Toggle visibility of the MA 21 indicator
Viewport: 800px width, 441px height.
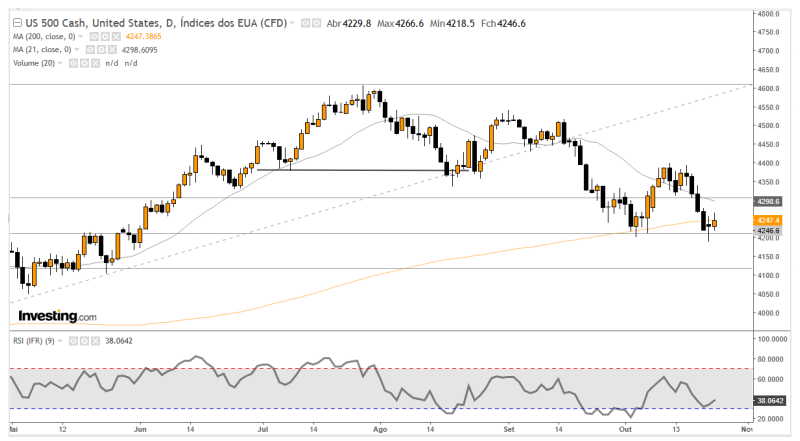coord(87,48)
